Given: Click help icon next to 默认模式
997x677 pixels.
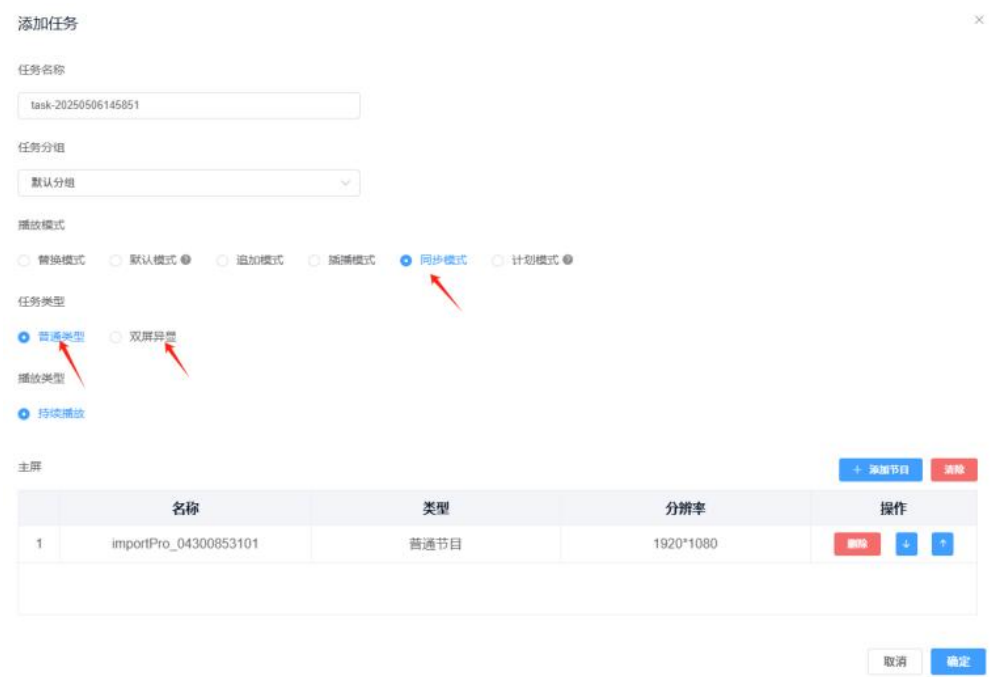Looking at the screenshot, I should pos(186,260).
